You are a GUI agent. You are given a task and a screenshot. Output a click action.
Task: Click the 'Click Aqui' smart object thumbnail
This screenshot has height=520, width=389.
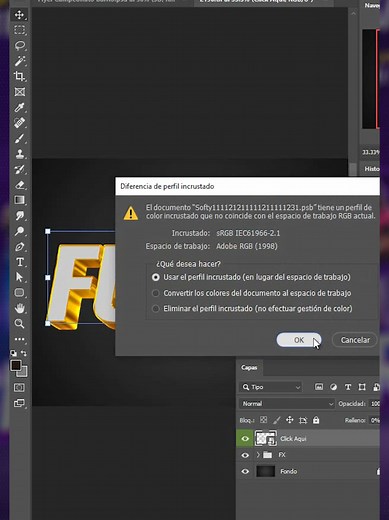266,438
